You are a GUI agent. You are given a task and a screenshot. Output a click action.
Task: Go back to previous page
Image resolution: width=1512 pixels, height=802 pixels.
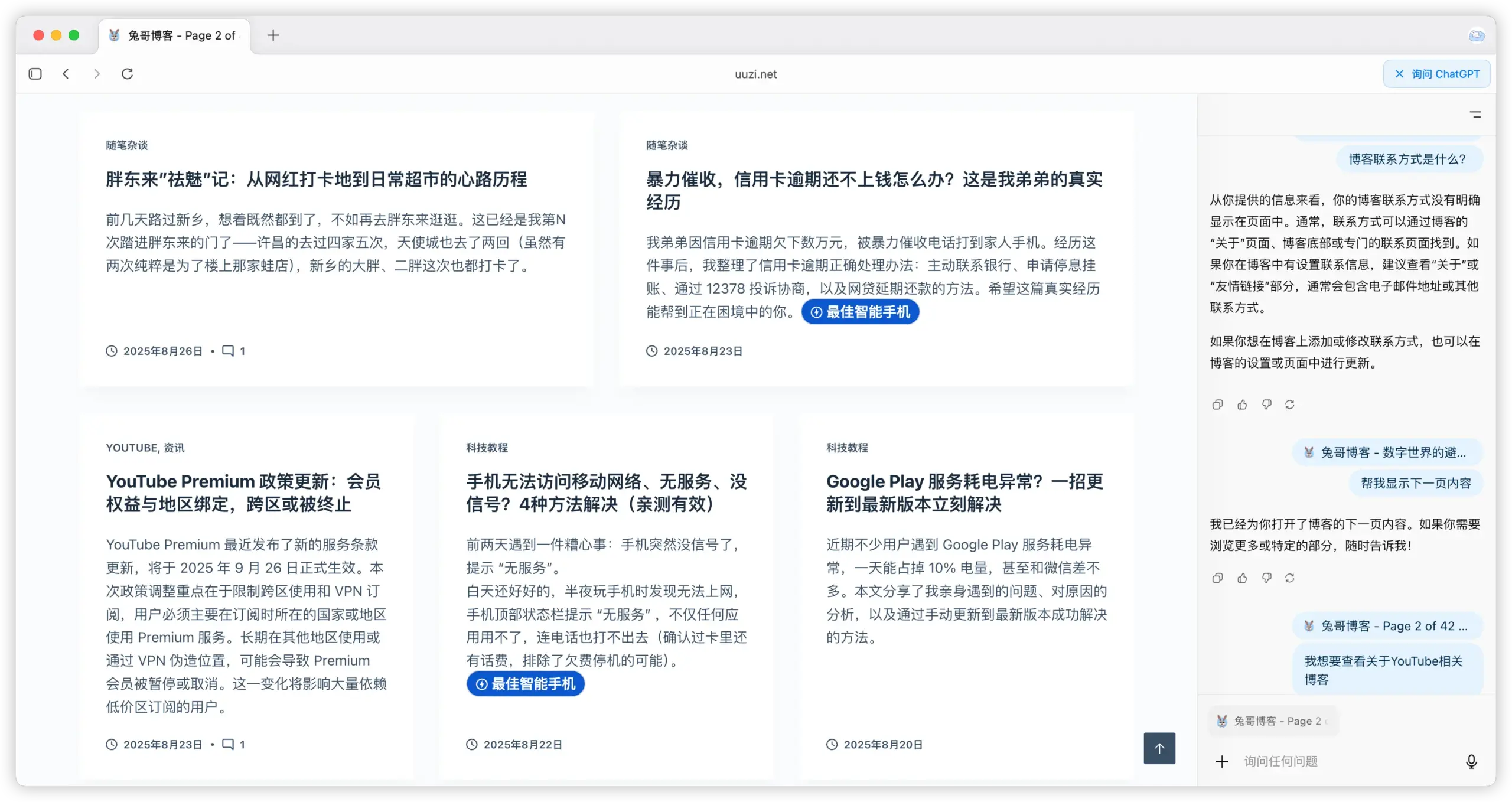click(66, 74)
